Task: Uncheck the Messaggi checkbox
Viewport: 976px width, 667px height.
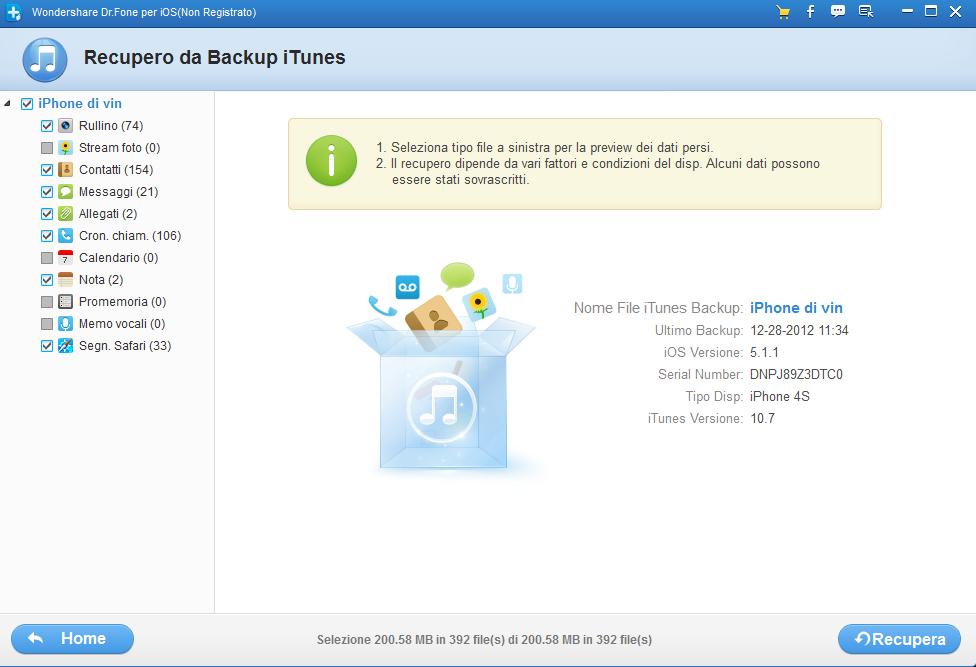Action: [x=47, y=192]
